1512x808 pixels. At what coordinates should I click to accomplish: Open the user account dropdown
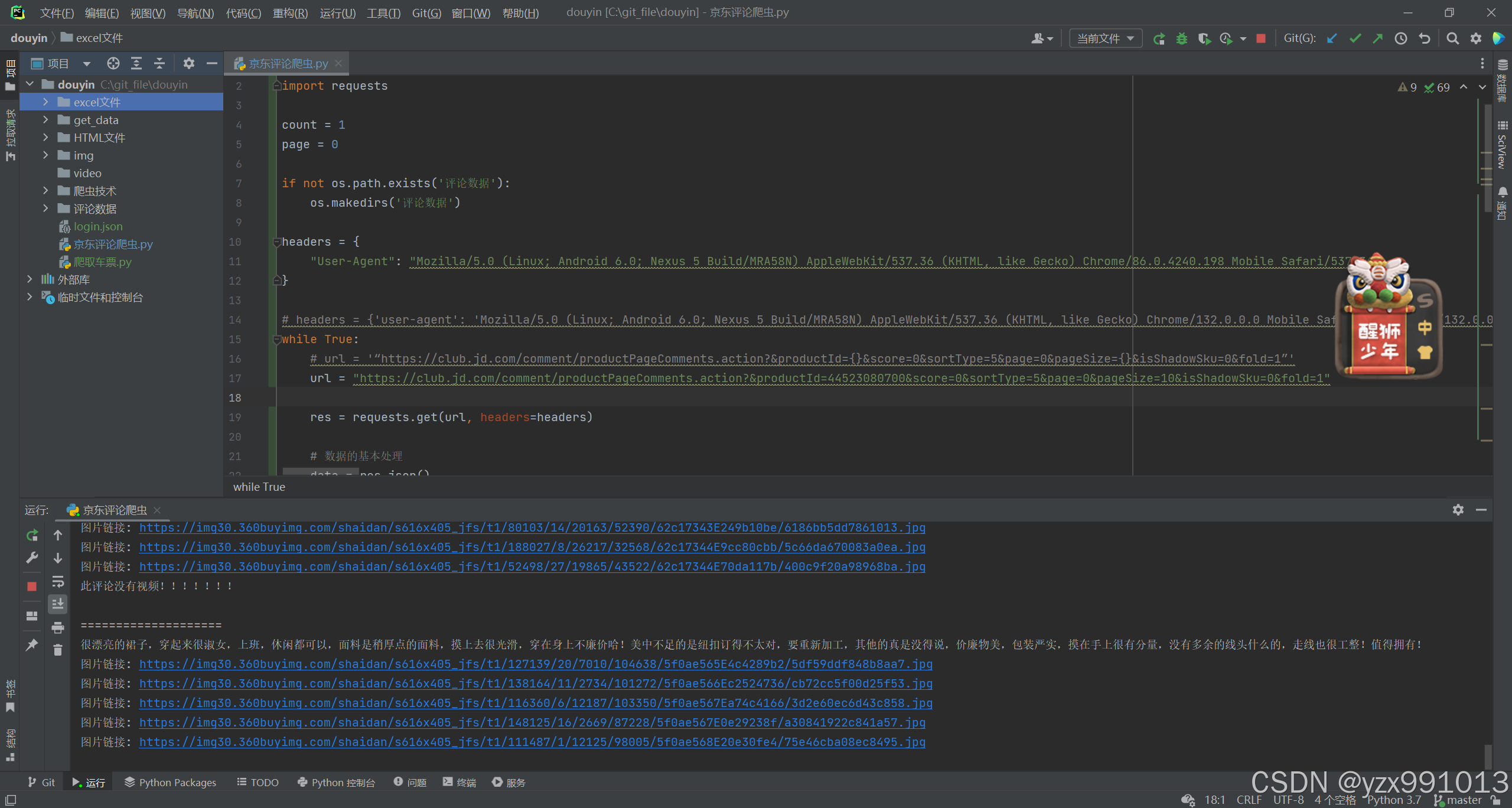(x=1042, y=38)
